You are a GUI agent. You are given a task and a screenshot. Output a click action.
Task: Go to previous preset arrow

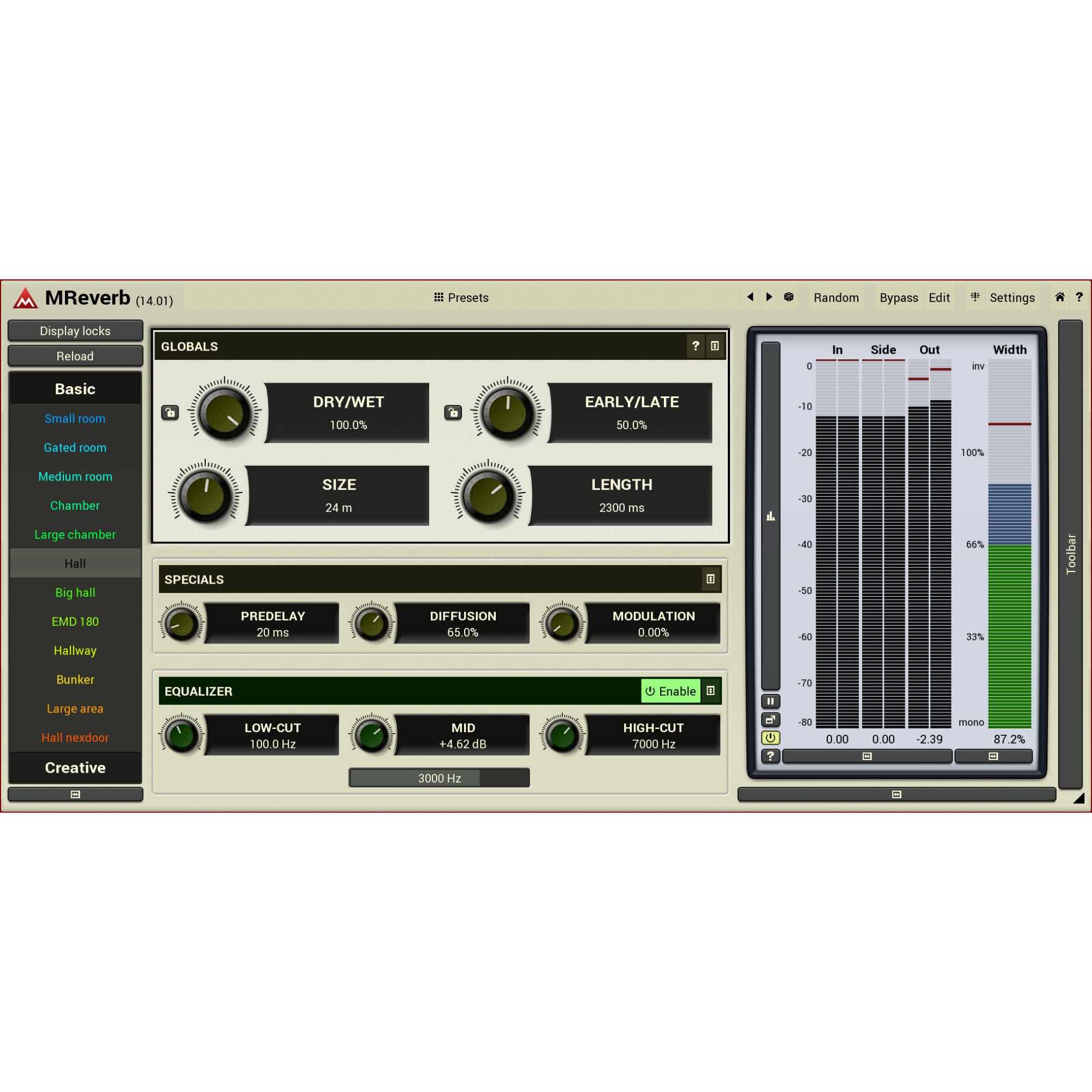point(751,296)
